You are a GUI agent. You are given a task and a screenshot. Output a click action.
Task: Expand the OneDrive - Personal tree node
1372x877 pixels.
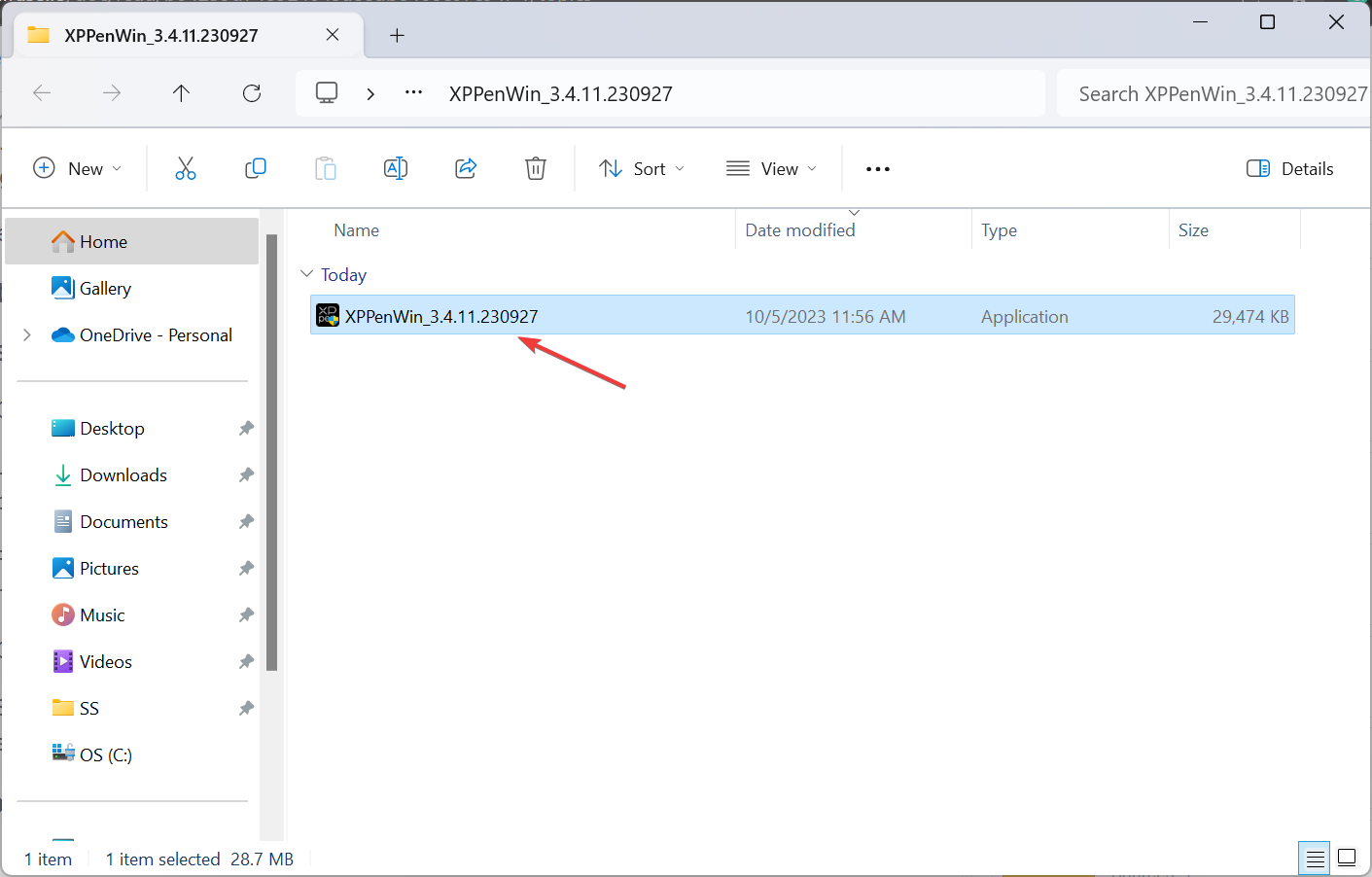[27, 334]
